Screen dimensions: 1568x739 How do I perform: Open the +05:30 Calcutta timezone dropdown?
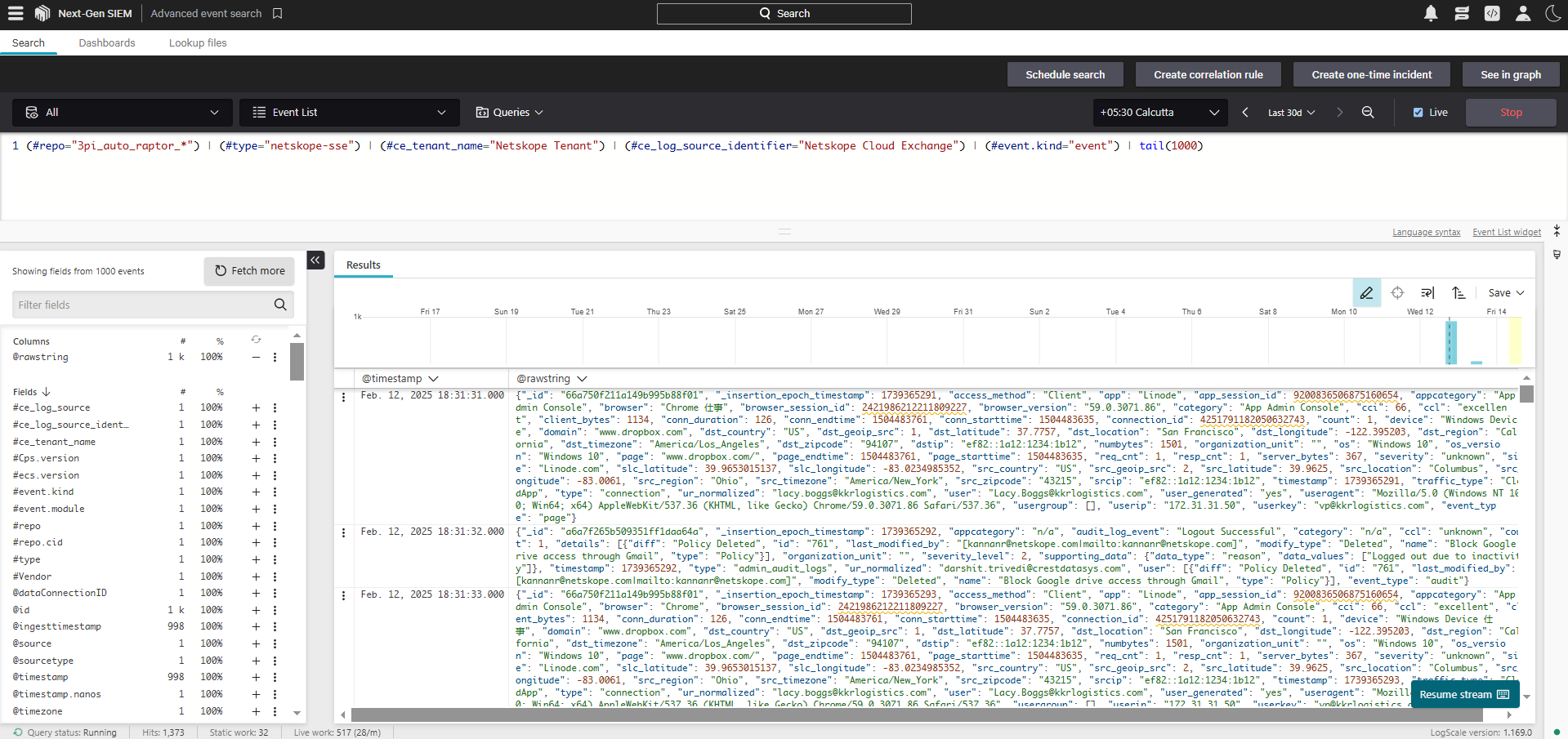[1160, 113]
